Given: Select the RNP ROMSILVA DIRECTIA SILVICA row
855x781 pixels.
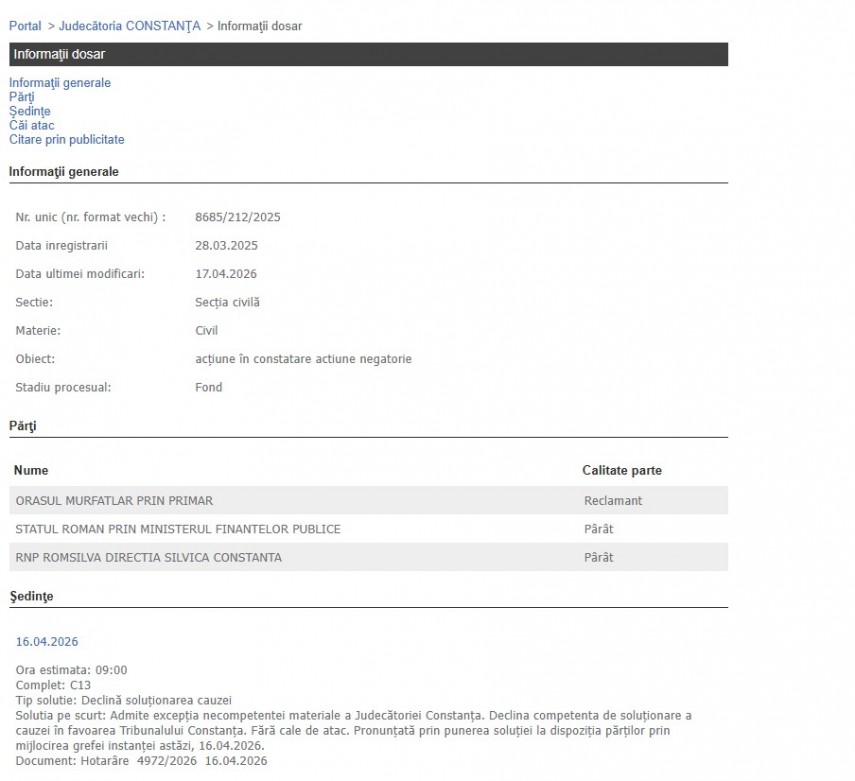Looking at the screenshot, I should click(148, 557).
